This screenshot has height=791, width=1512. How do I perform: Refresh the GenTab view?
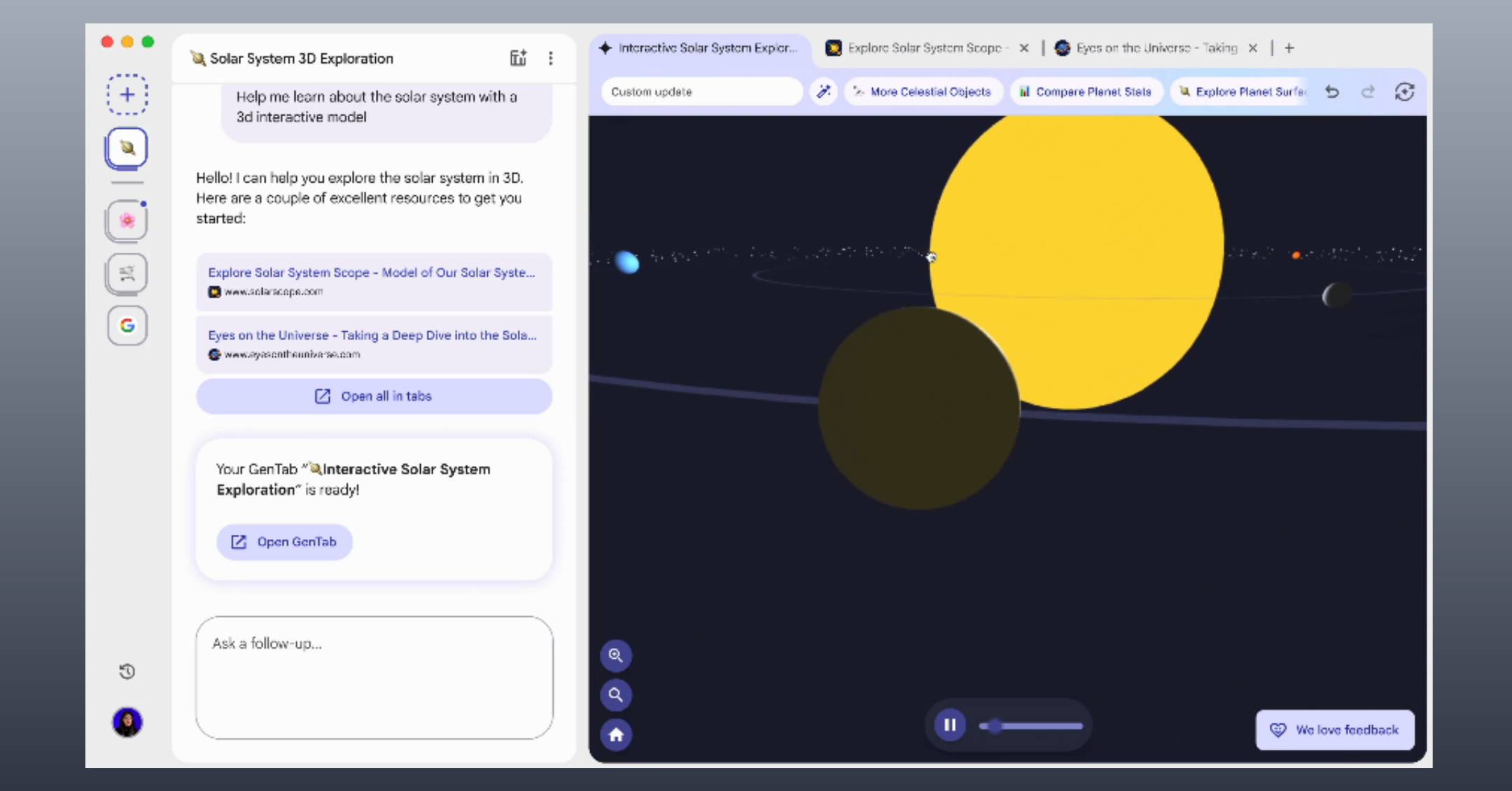(1406, 92)
